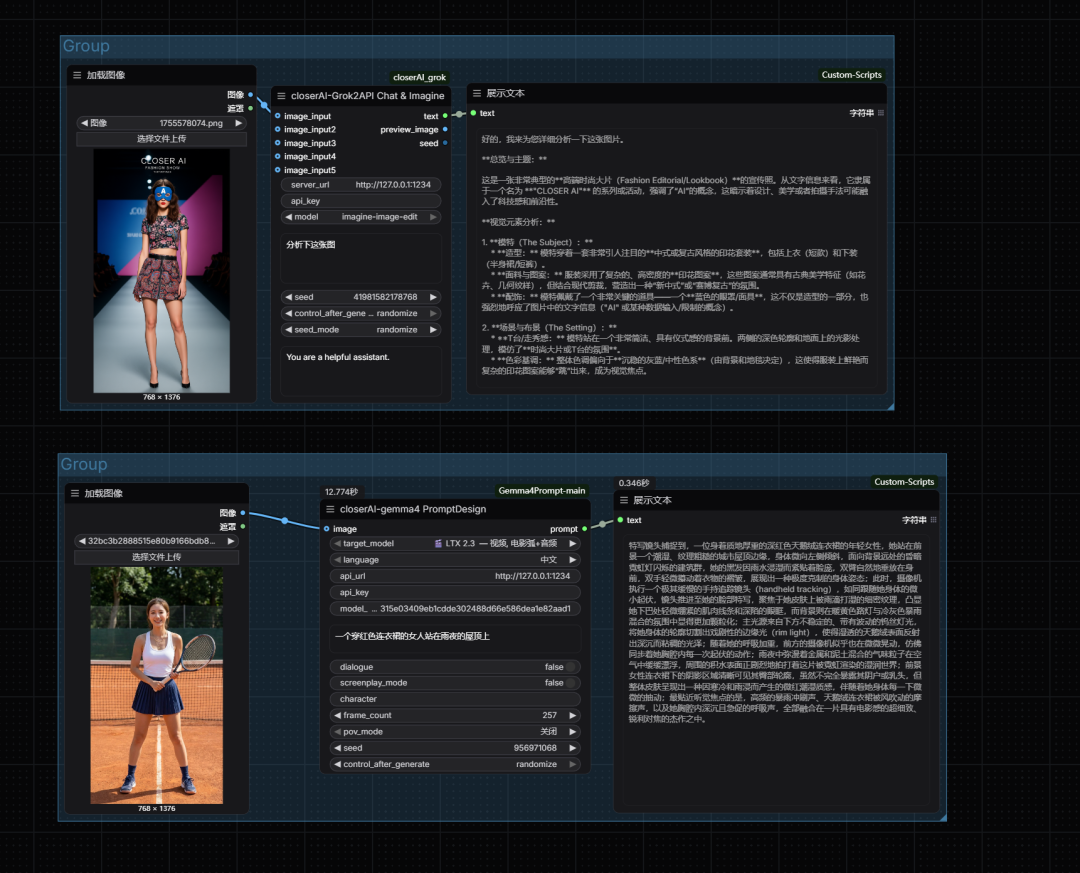Click 选择文件上传 under 1755578074.png

point(161,138)
